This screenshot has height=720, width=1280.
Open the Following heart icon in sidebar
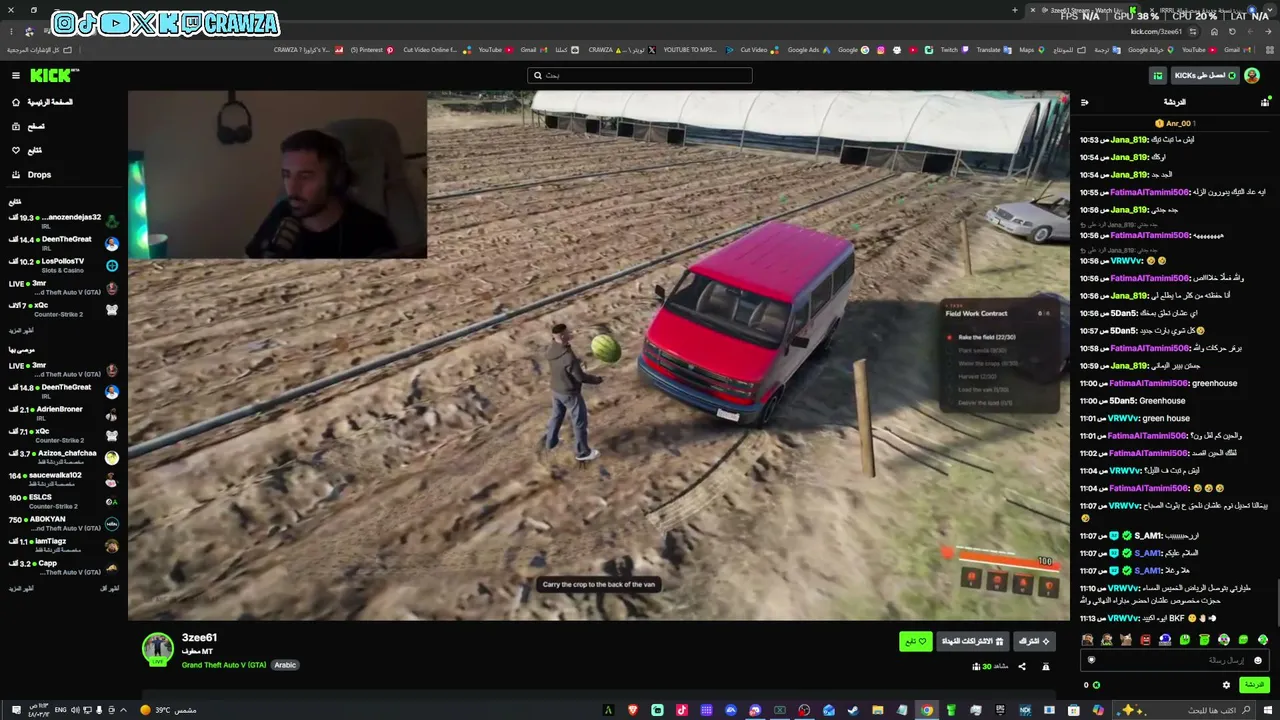pyautogui.click(x=16, y=150)
